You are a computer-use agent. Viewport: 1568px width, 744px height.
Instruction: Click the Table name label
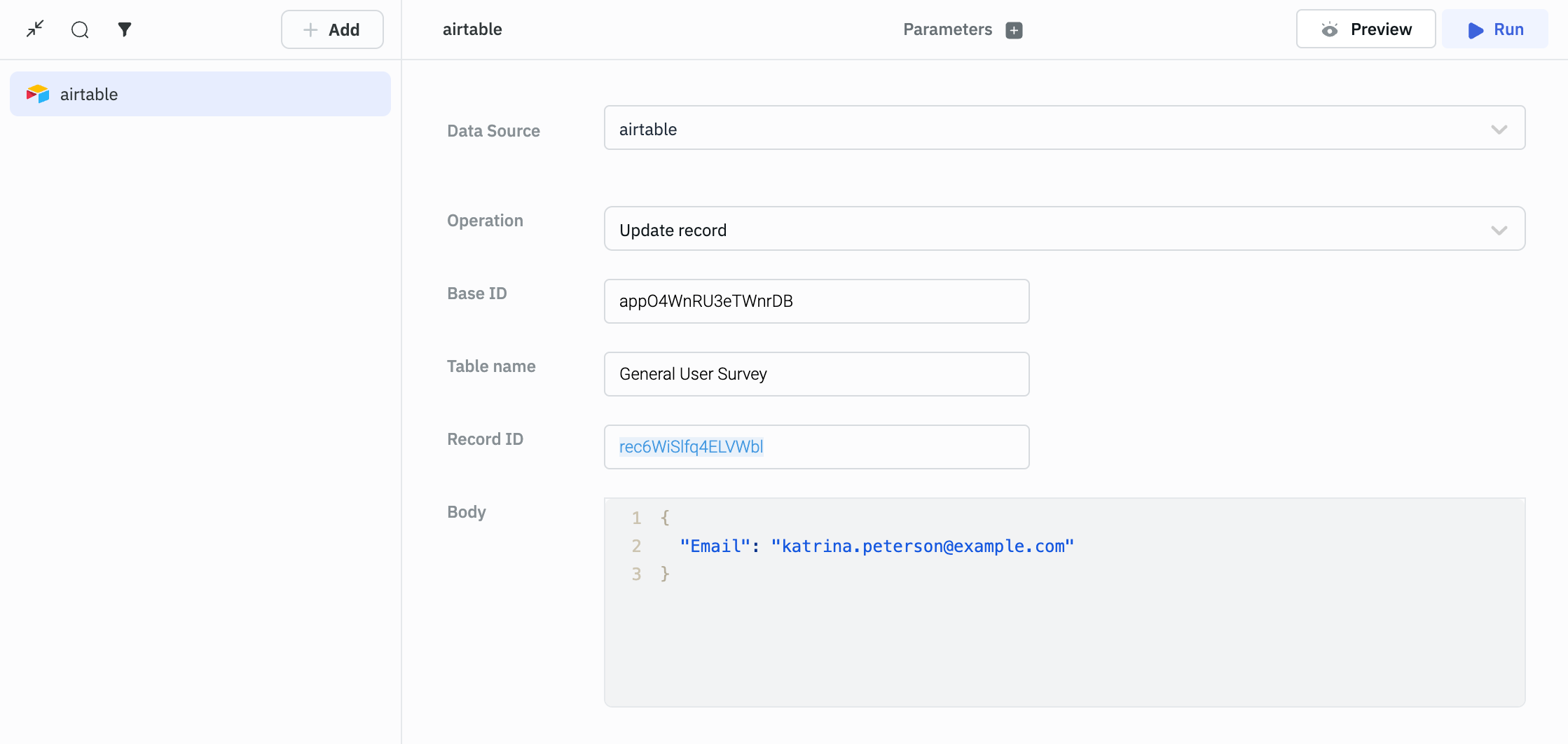491,366
